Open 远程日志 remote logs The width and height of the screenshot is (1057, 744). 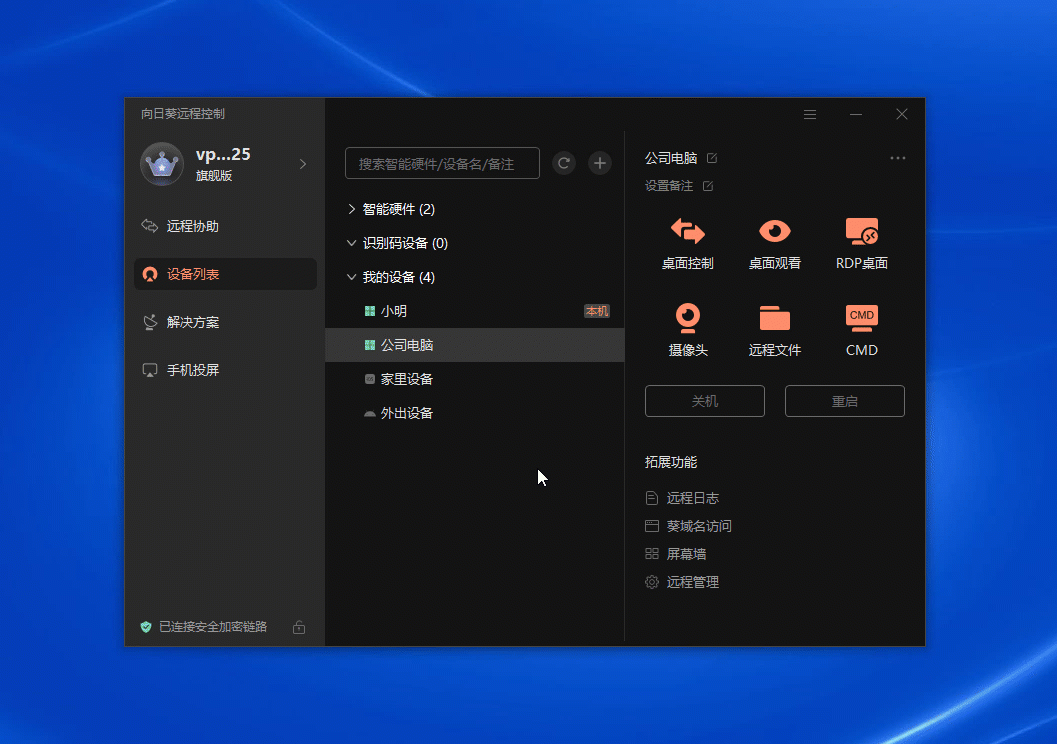point(692,497)
